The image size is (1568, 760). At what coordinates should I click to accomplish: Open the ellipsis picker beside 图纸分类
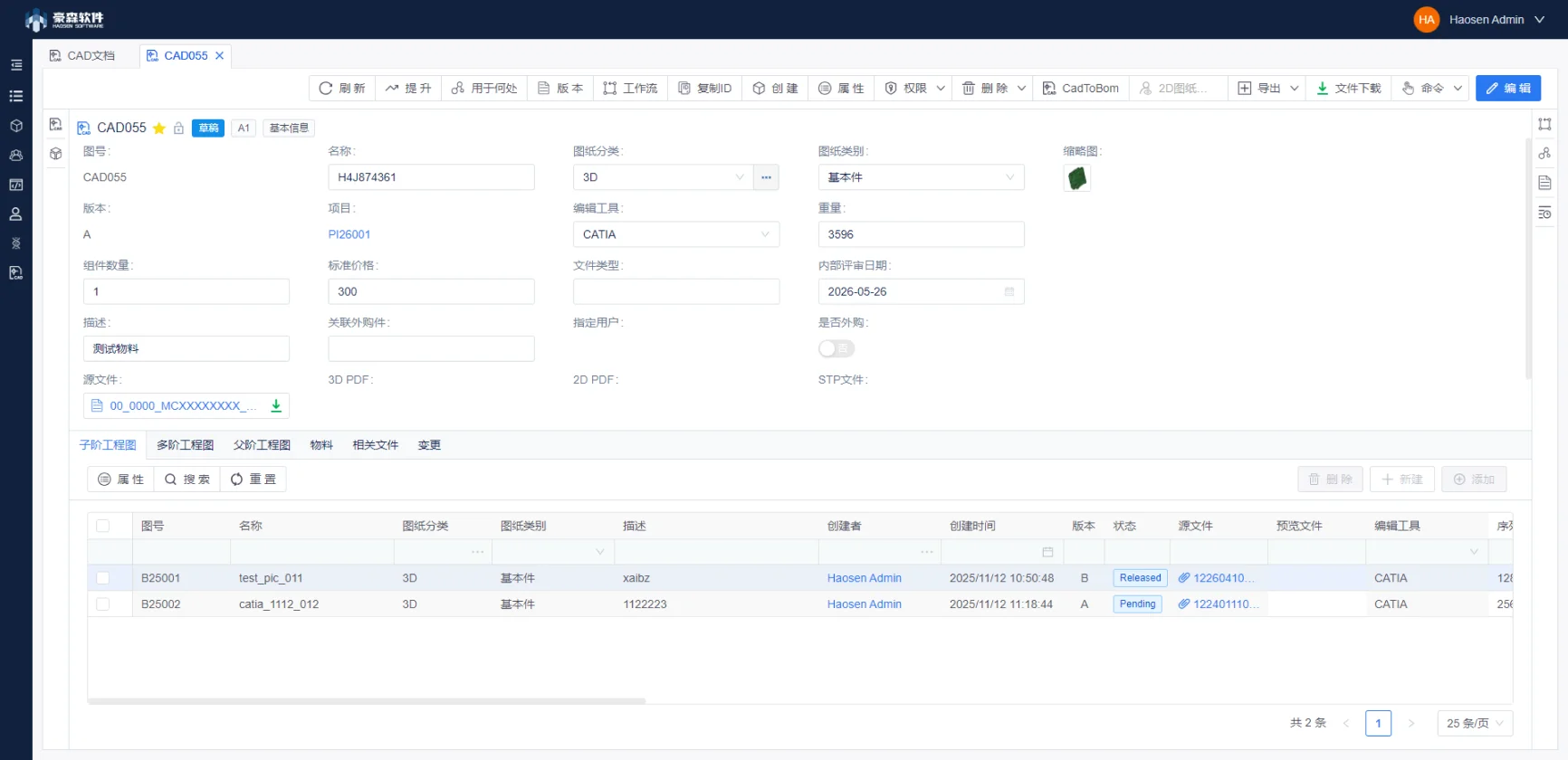point(766,177)
